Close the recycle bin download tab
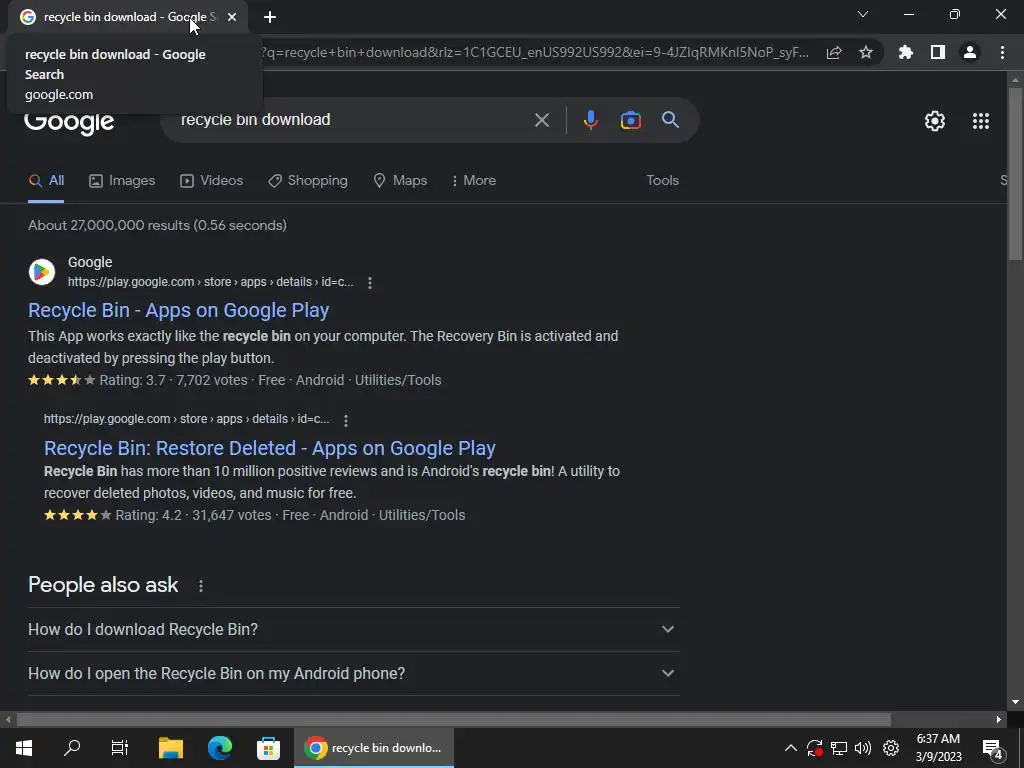This screenshot has height=768, width=1024. (x=232, y=17)
